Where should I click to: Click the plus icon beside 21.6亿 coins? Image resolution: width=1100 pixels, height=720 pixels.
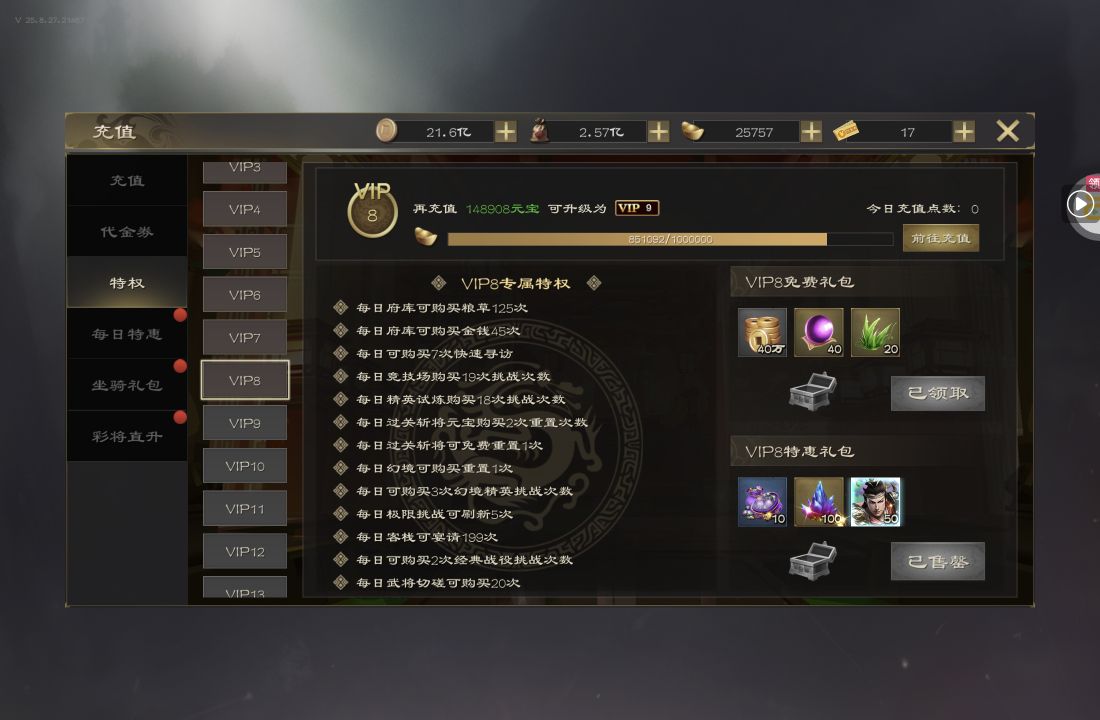[x=505, y=131]
